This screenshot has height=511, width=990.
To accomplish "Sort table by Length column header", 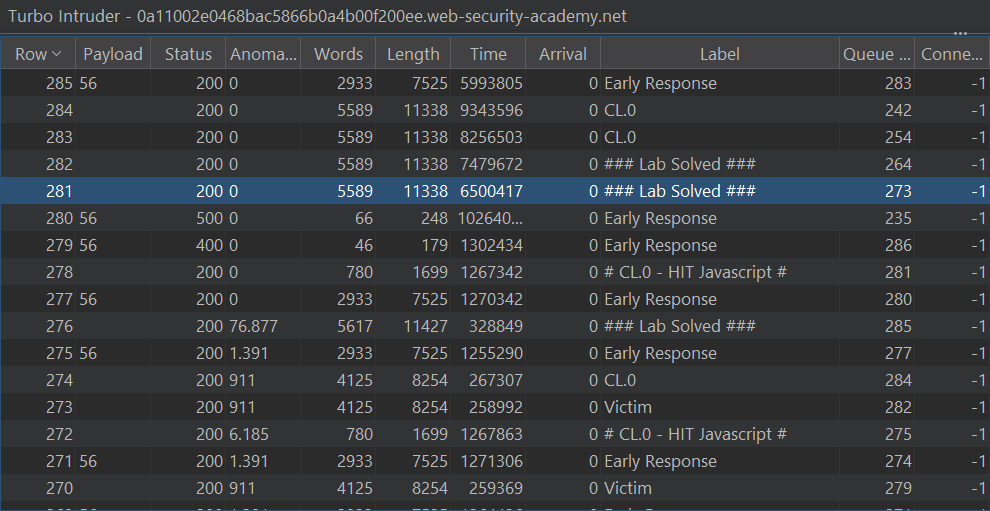I will pyautogui.click(x=412, y=54).
